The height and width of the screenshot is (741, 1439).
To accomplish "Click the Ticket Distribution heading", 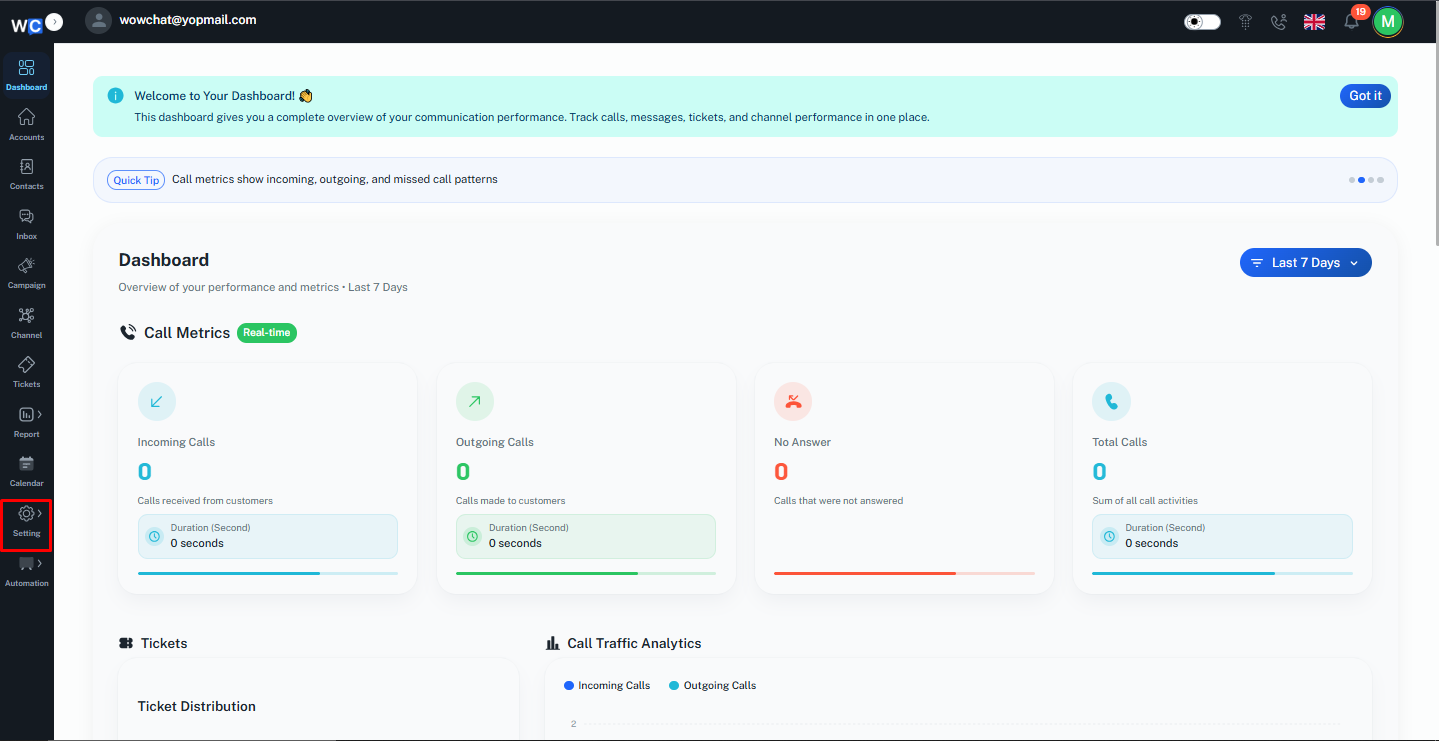I will coord(197,706).
